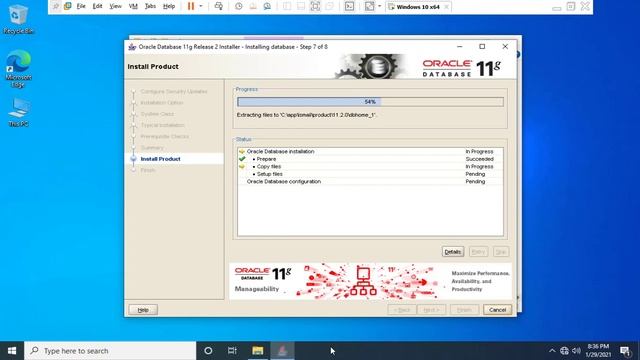Click the in-progress arrow icon beside Copy files

coord(242,167)
